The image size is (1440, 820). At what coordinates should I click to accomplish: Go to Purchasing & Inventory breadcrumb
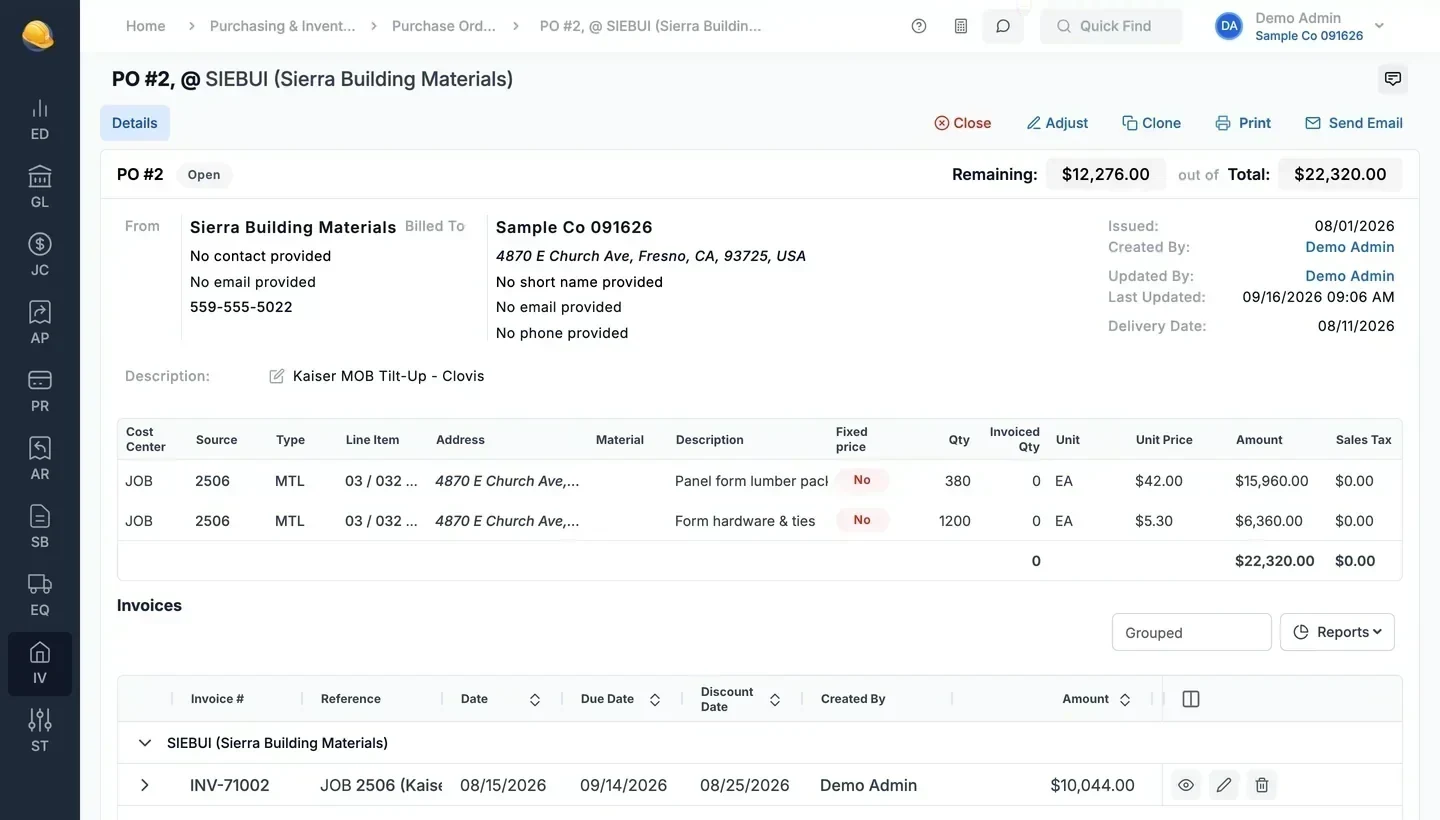[x=282, y=26]
